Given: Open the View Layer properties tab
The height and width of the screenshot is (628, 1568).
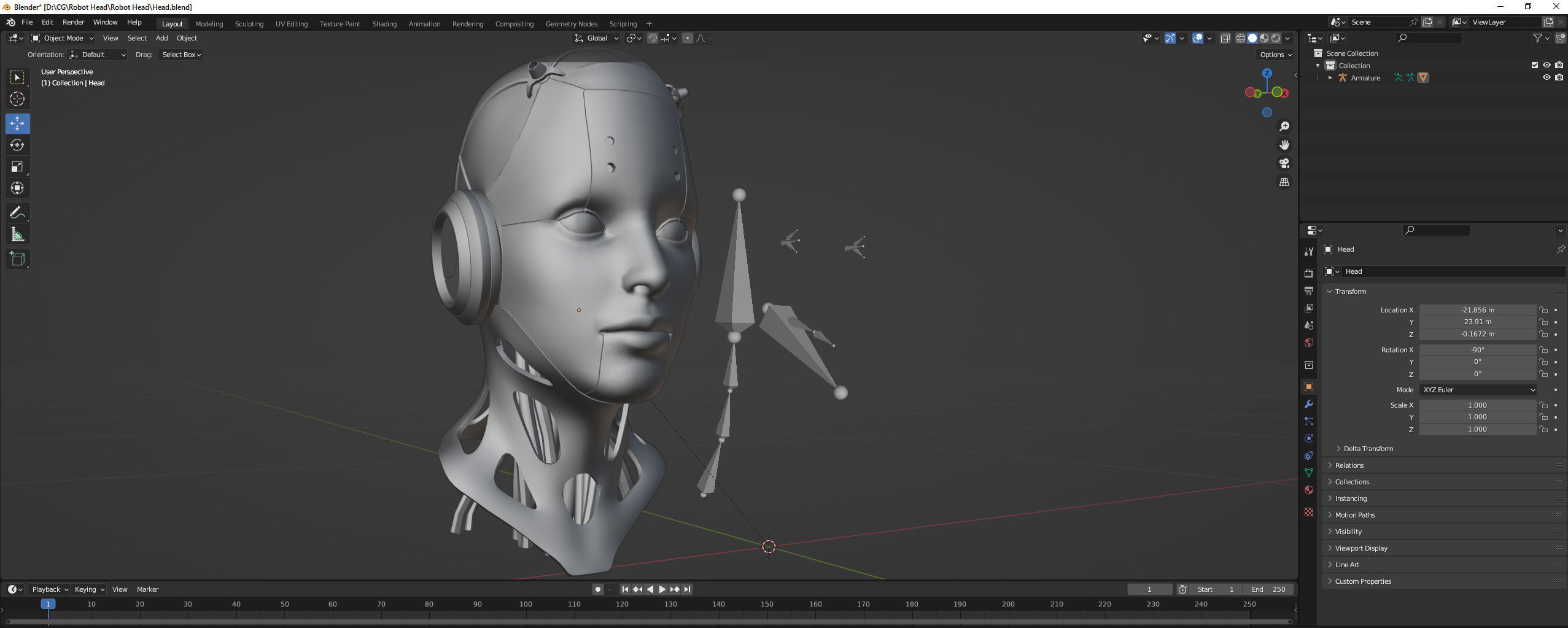Looking at the screenshot, I should pos(1308,308).
